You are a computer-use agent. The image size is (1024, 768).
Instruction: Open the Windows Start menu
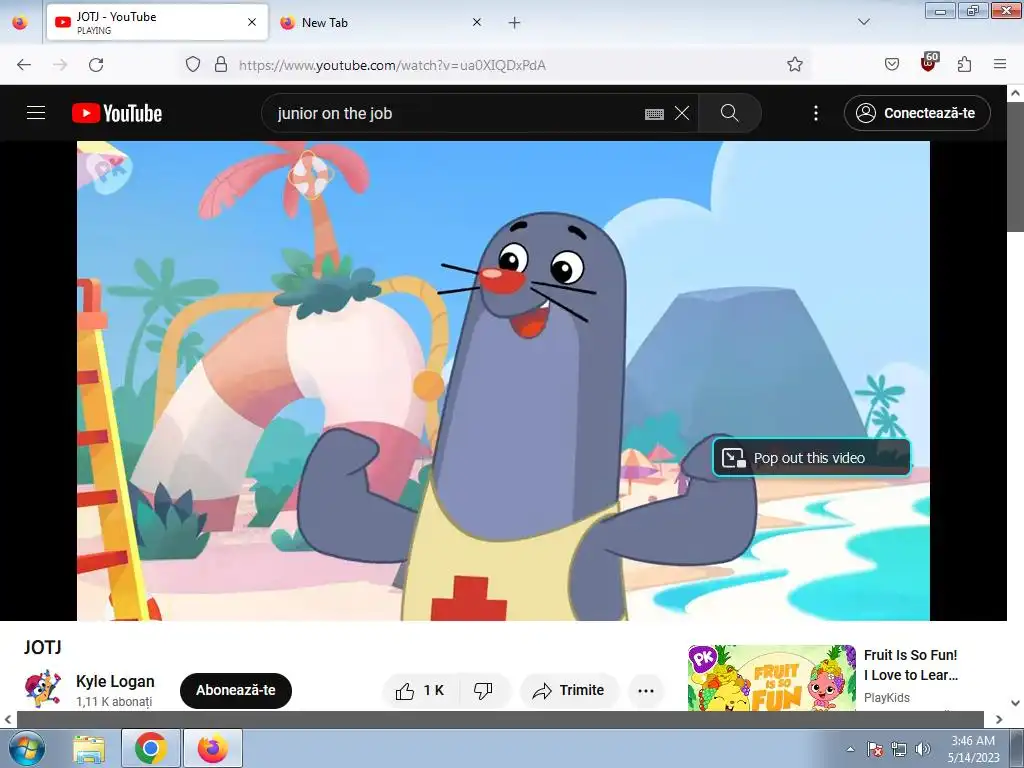click(26, 748)
